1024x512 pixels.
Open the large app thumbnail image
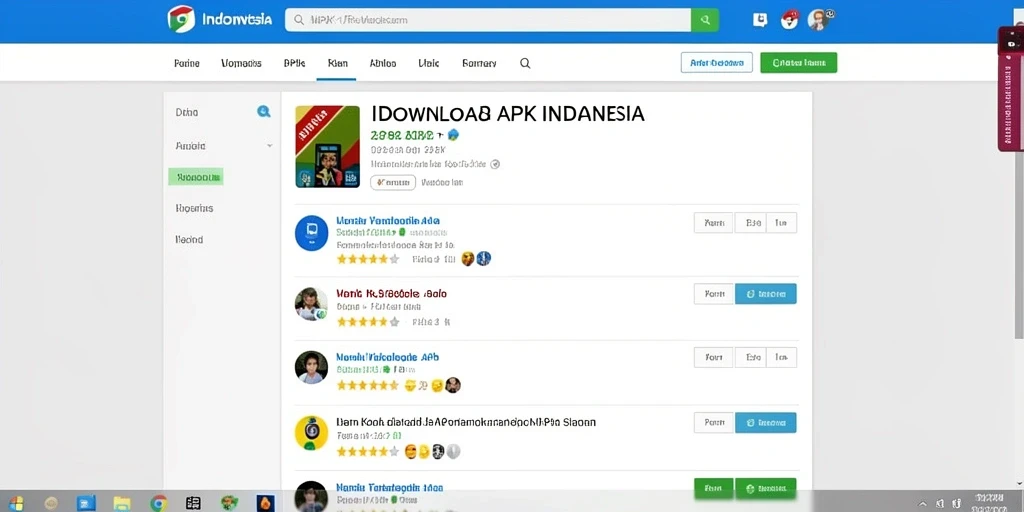click(x=327, y=146)
